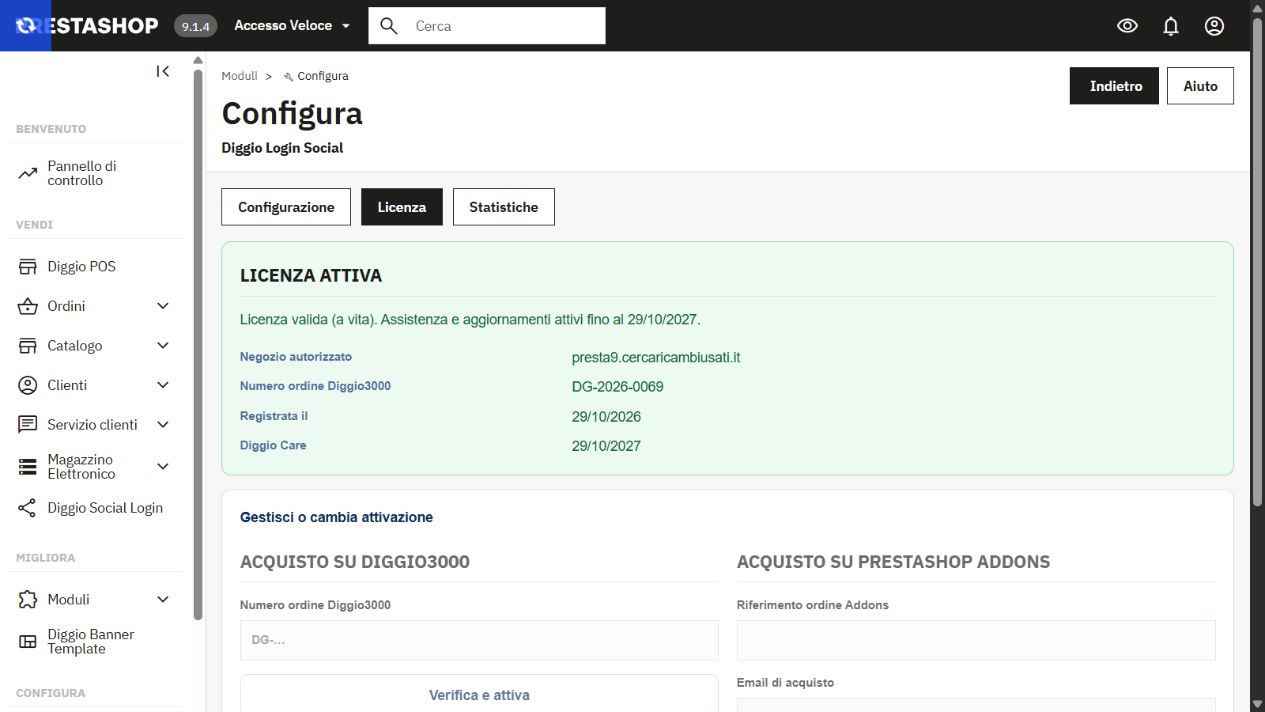
Task: Open the Accesso Veloce dropdown
Action: click(x=292, y=26)
